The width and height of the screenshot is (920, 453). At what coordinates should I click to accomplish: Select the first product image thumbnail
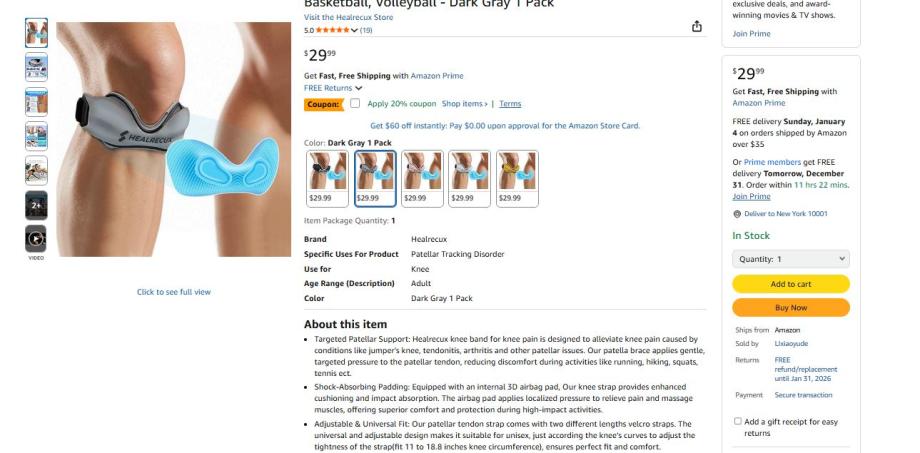36,33
